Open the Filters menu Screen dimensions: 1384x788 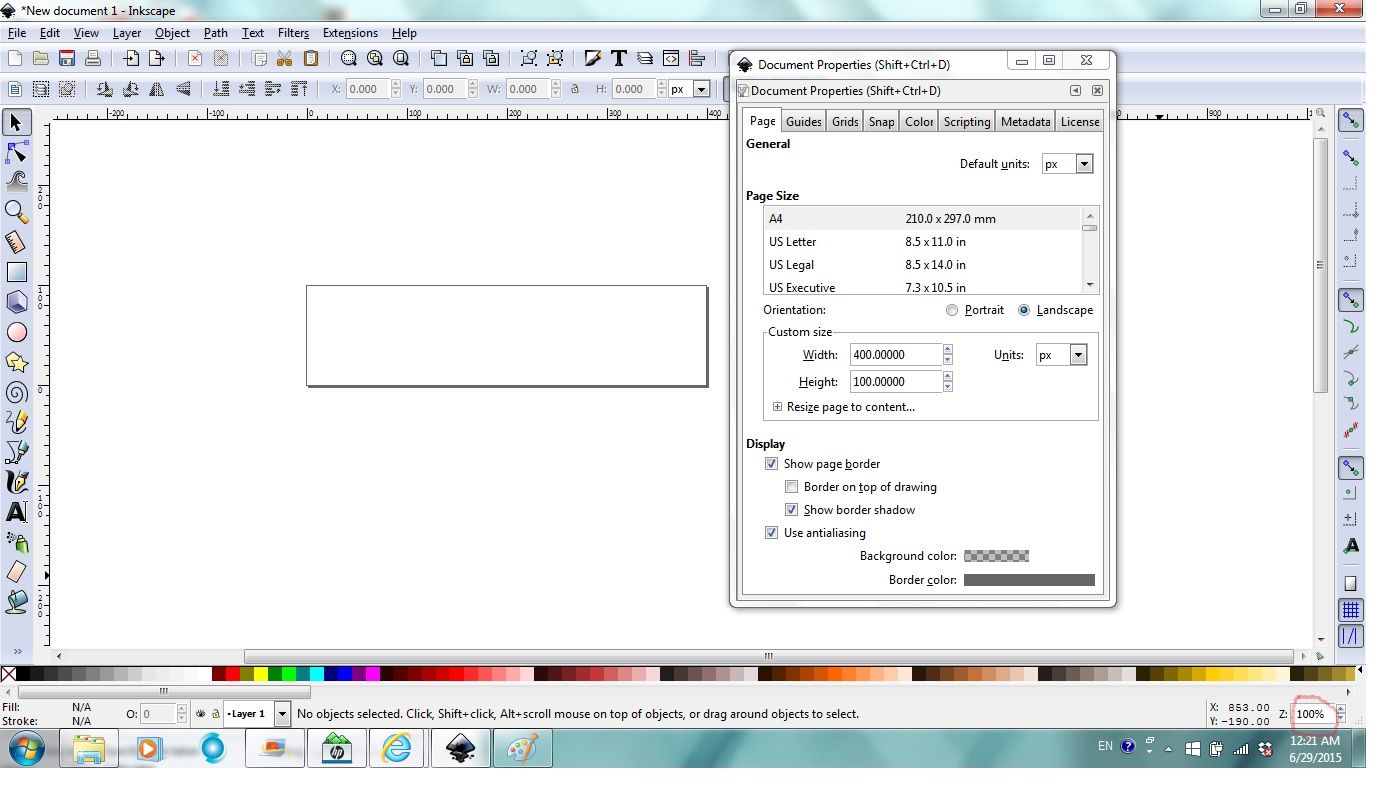pos(293,33)
